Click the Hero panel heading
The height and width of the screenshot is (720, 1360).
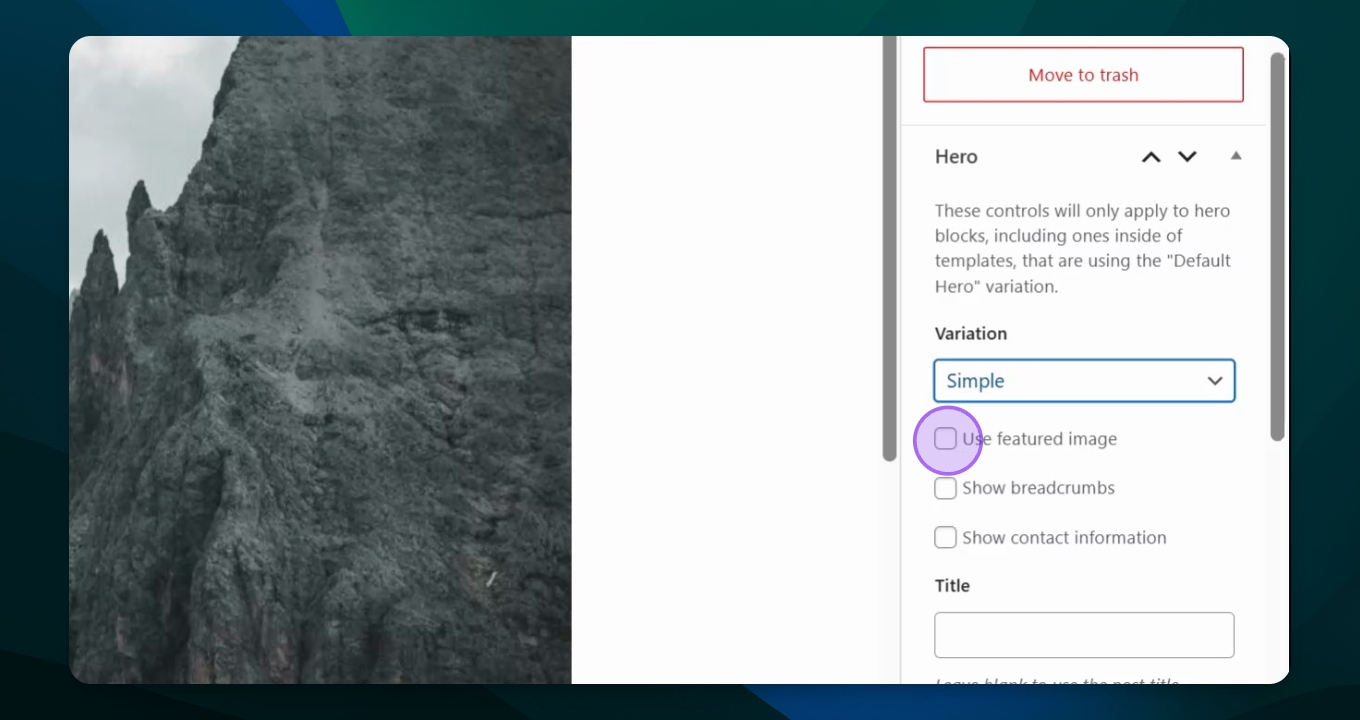956,157
